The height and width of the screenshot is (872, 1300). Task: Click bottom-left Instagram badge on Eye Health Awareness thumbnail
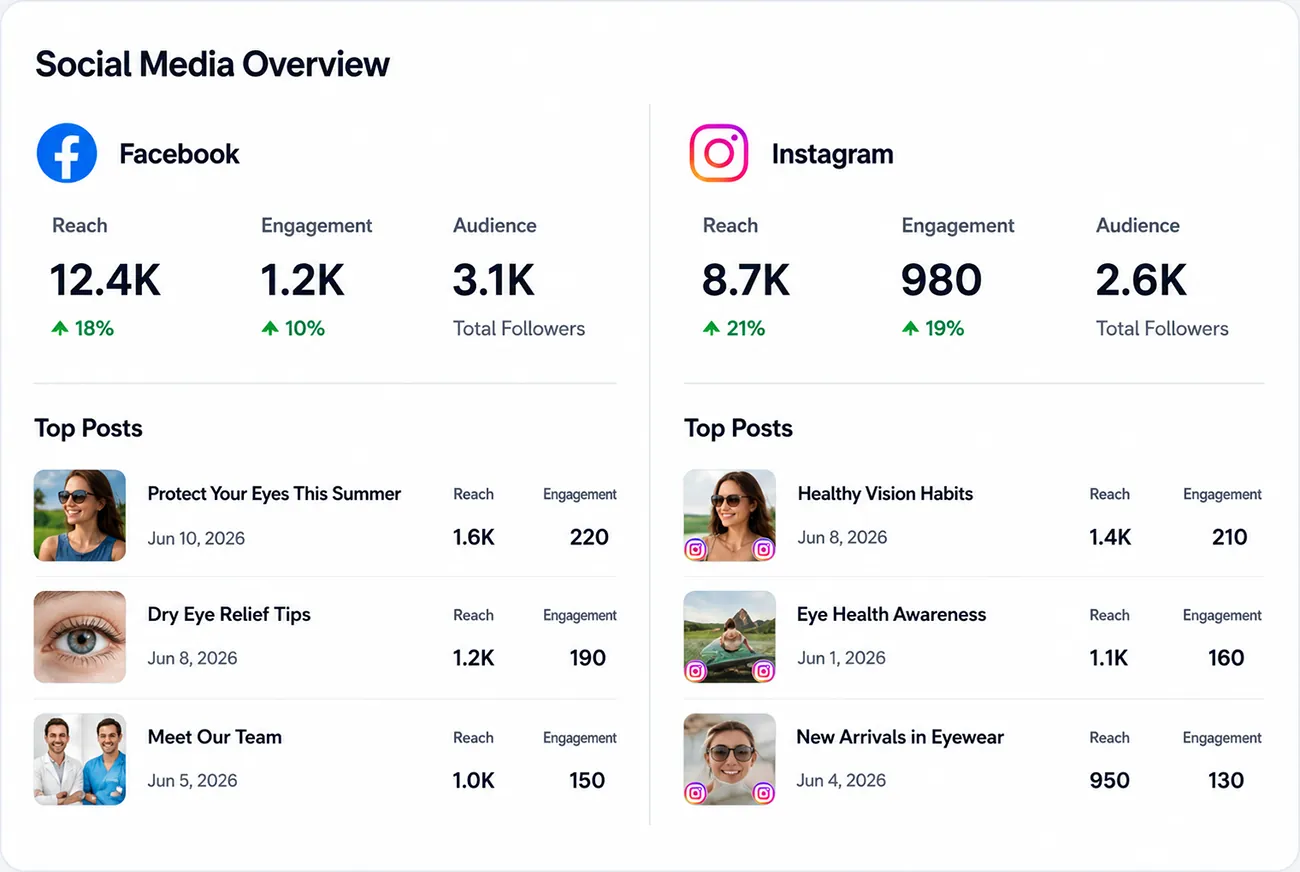click(695, 671)
